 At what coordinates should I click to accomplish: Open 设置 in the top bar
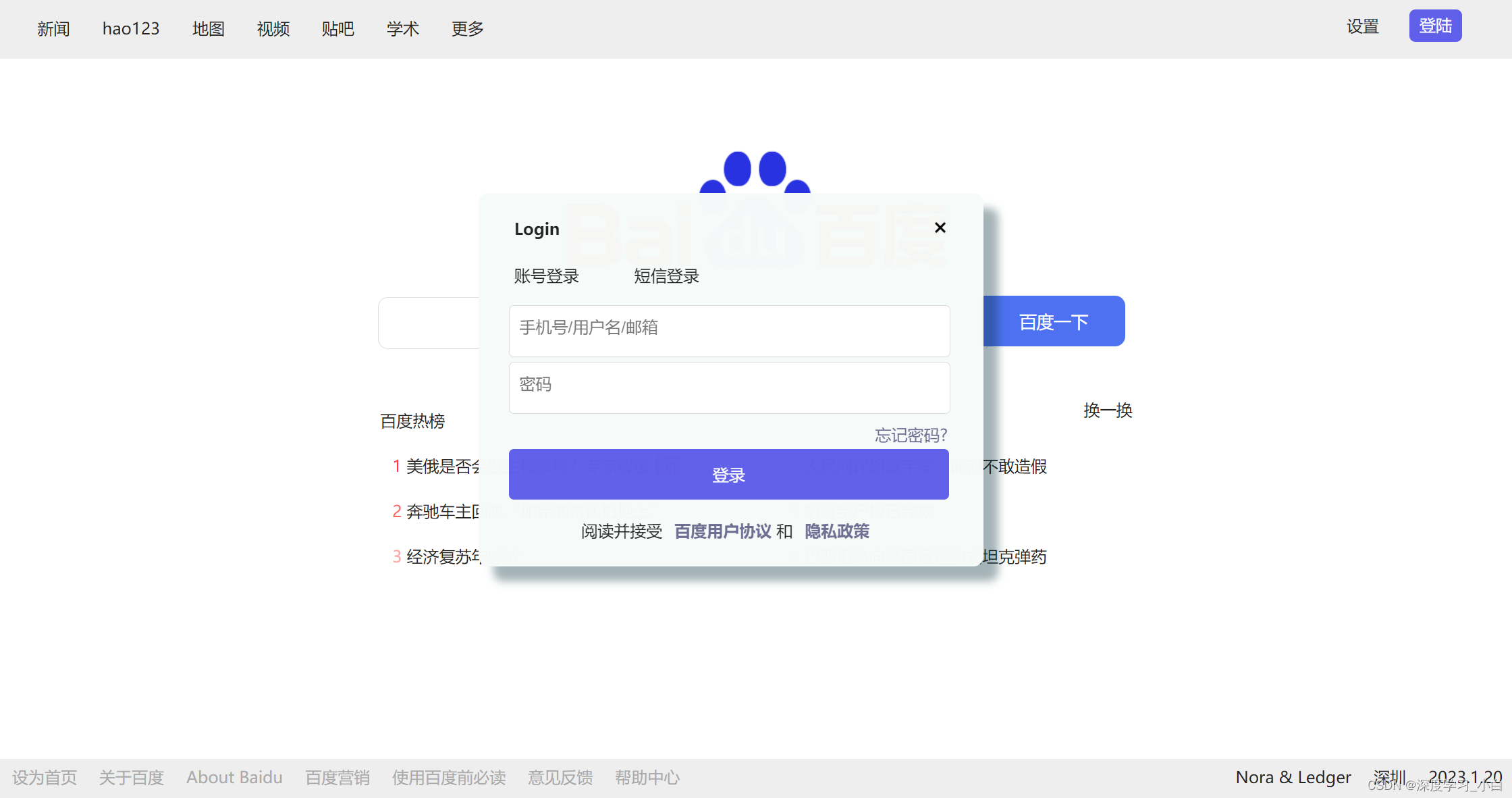coord(1362,27)
